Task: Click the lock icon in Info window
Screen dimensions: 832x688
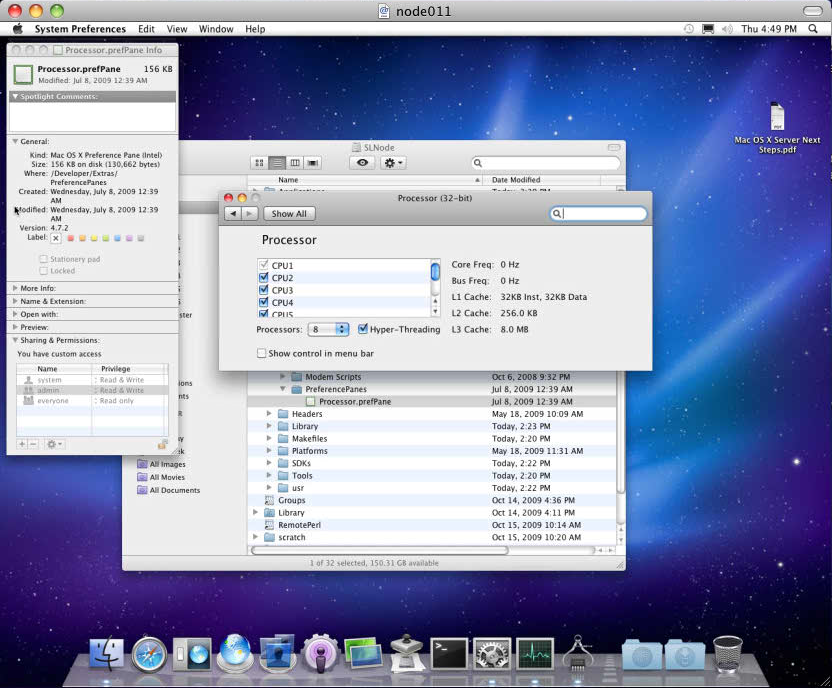Action: 162,444
